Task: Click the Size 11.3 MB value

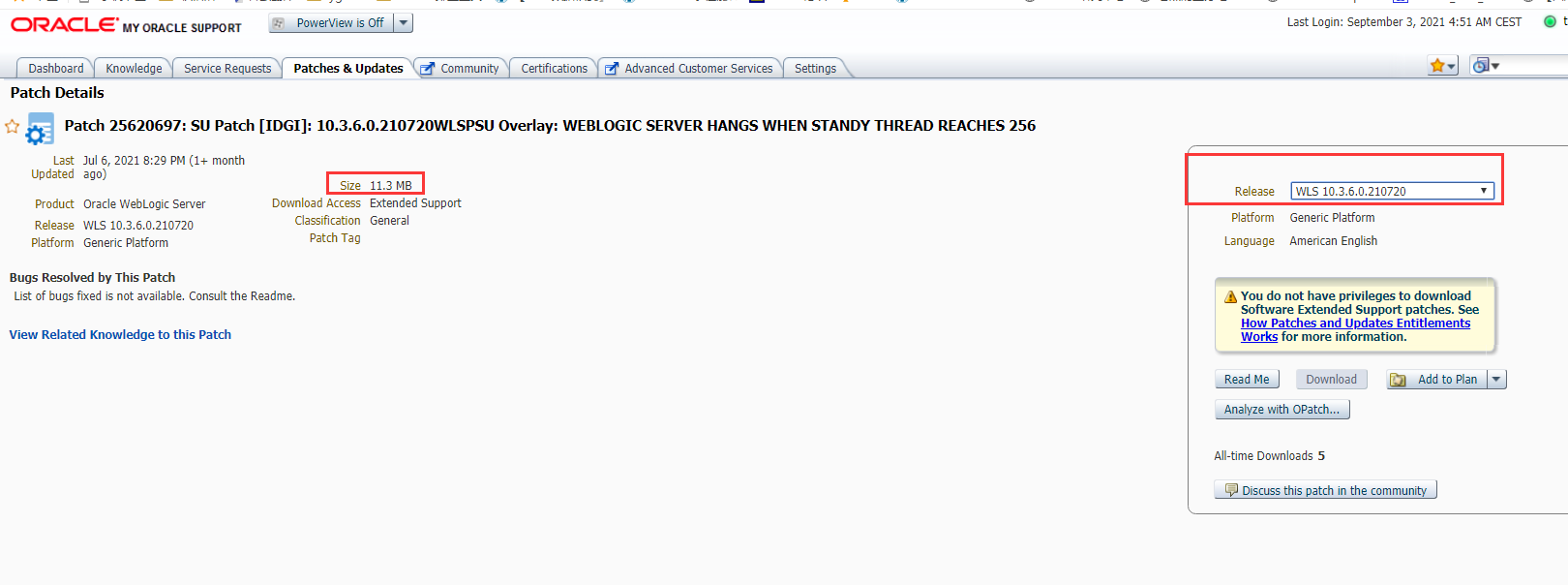Action: pyautogui.click(x=390, y=186)
